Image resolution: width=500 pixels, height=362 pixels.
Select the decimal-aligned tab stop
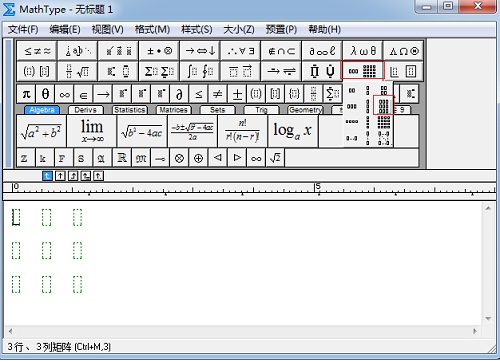click(98, 176)
